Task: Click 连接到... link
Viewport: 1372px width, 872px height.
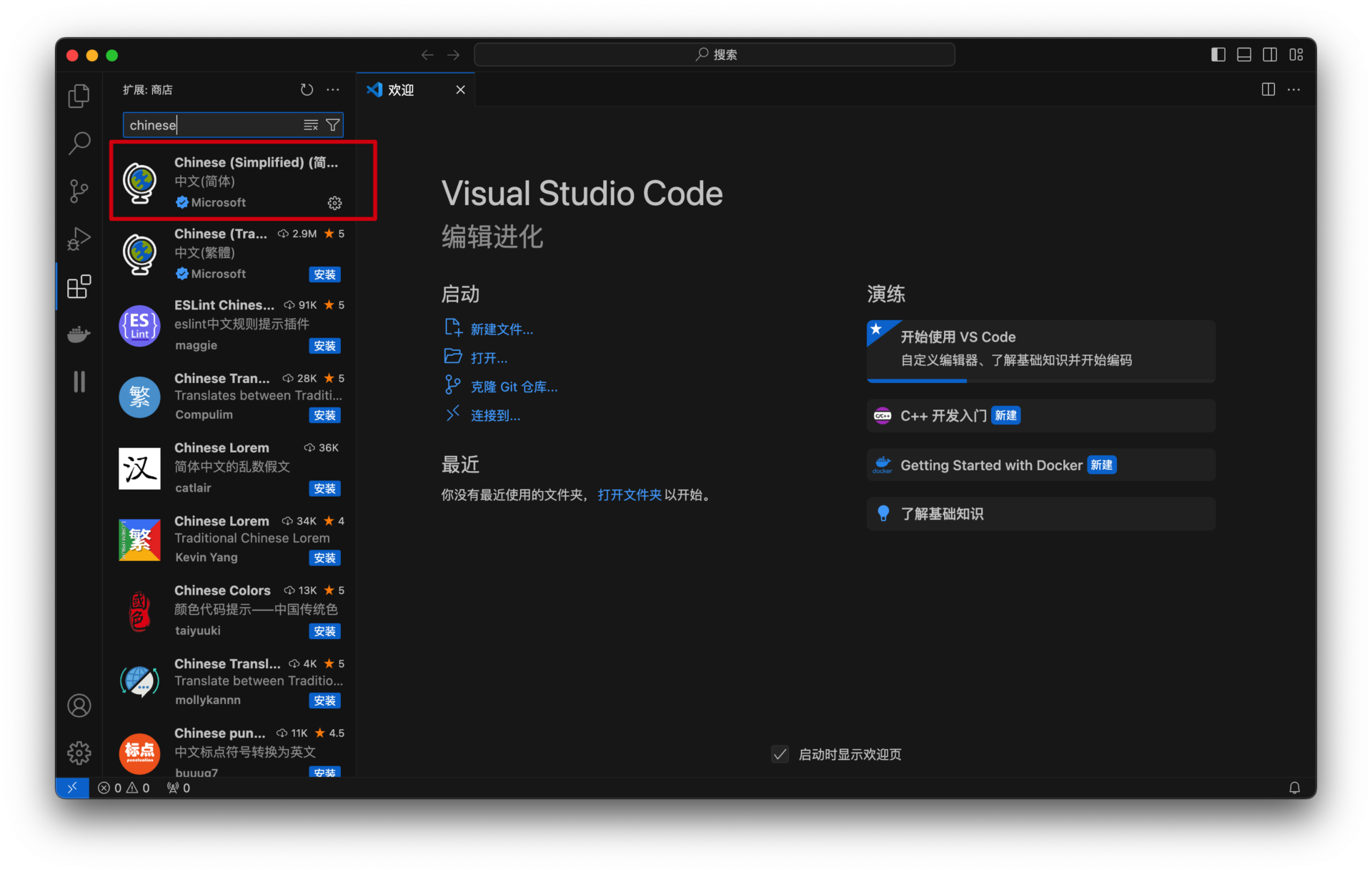Action: (x=495, y=415)
